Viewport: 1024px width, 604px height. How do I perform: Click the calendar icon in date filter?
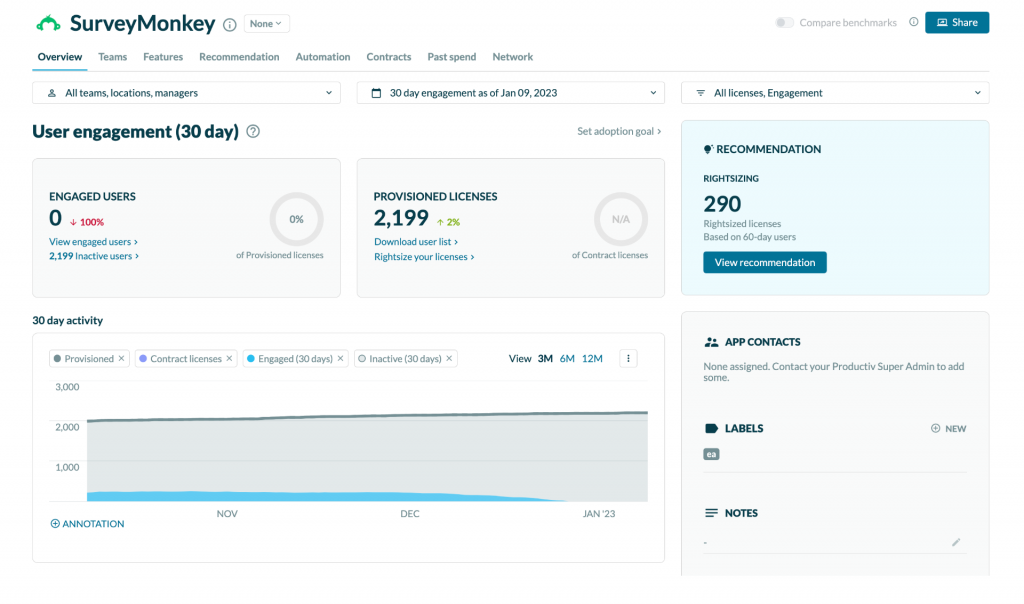(x=376, y=93)
